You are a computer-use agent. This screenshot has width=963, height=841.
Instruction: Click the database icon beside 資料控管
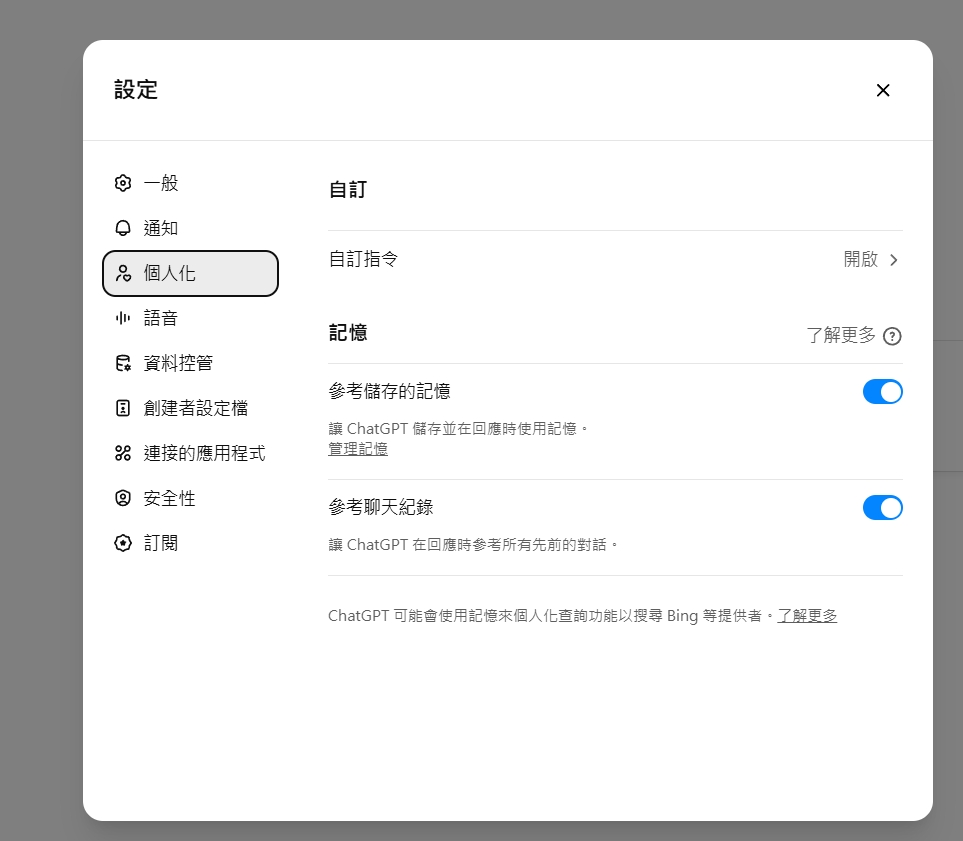(123, 363)
